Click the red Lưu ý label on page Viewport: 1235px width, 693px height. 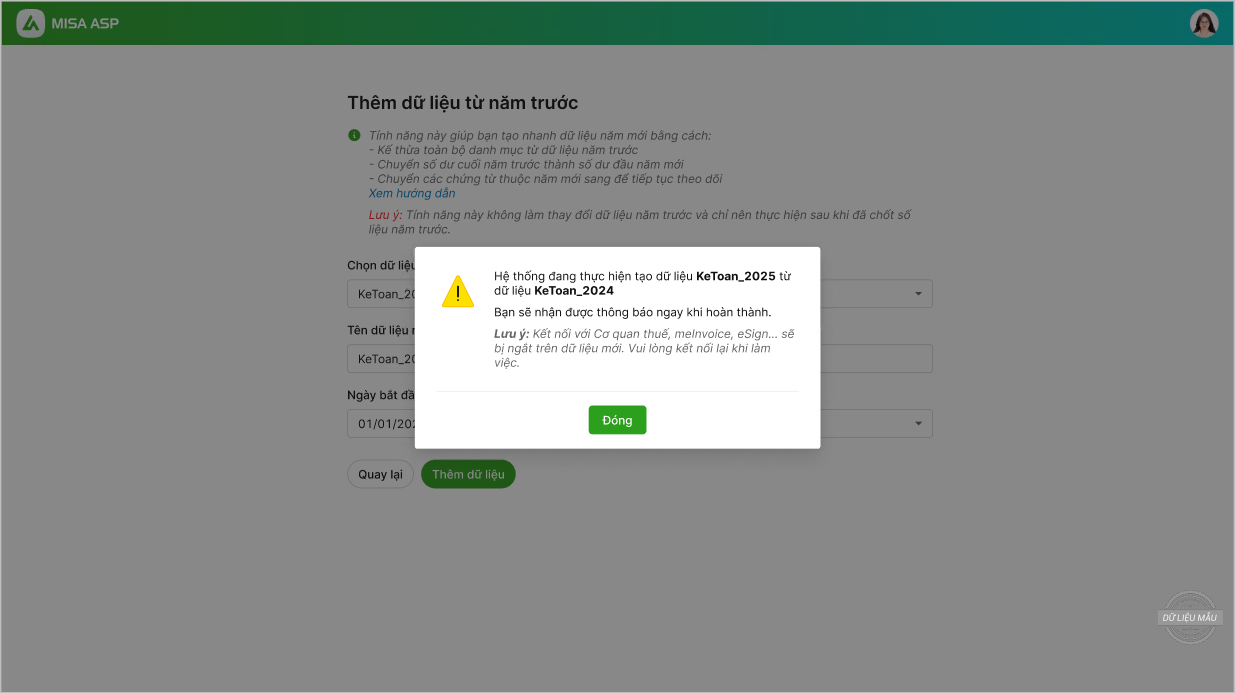(x=385, y=215)
